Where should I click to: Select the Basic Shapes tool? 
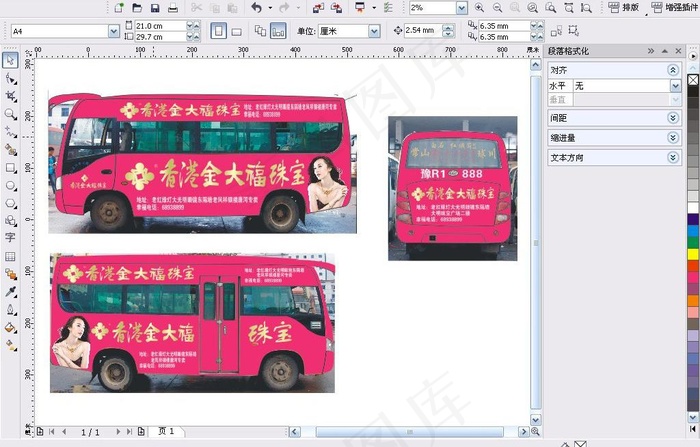[10, 221]
